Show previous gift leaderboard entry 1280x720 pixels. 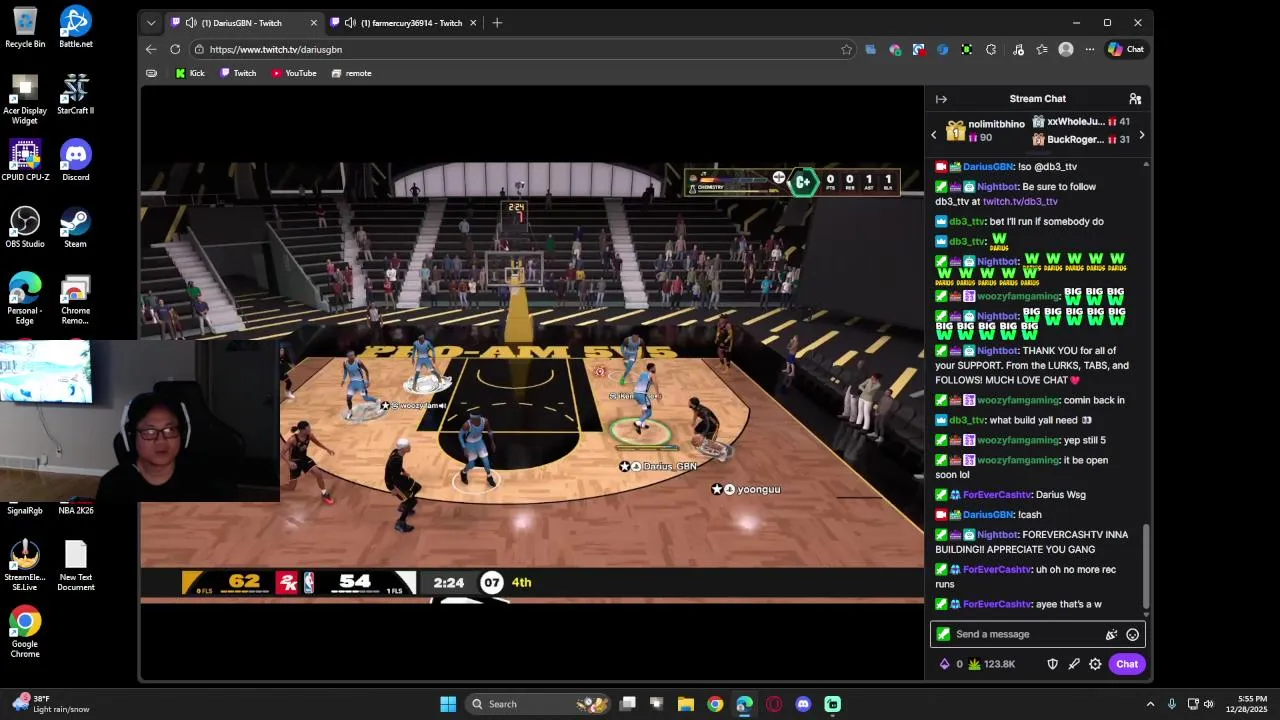point(934,135)
